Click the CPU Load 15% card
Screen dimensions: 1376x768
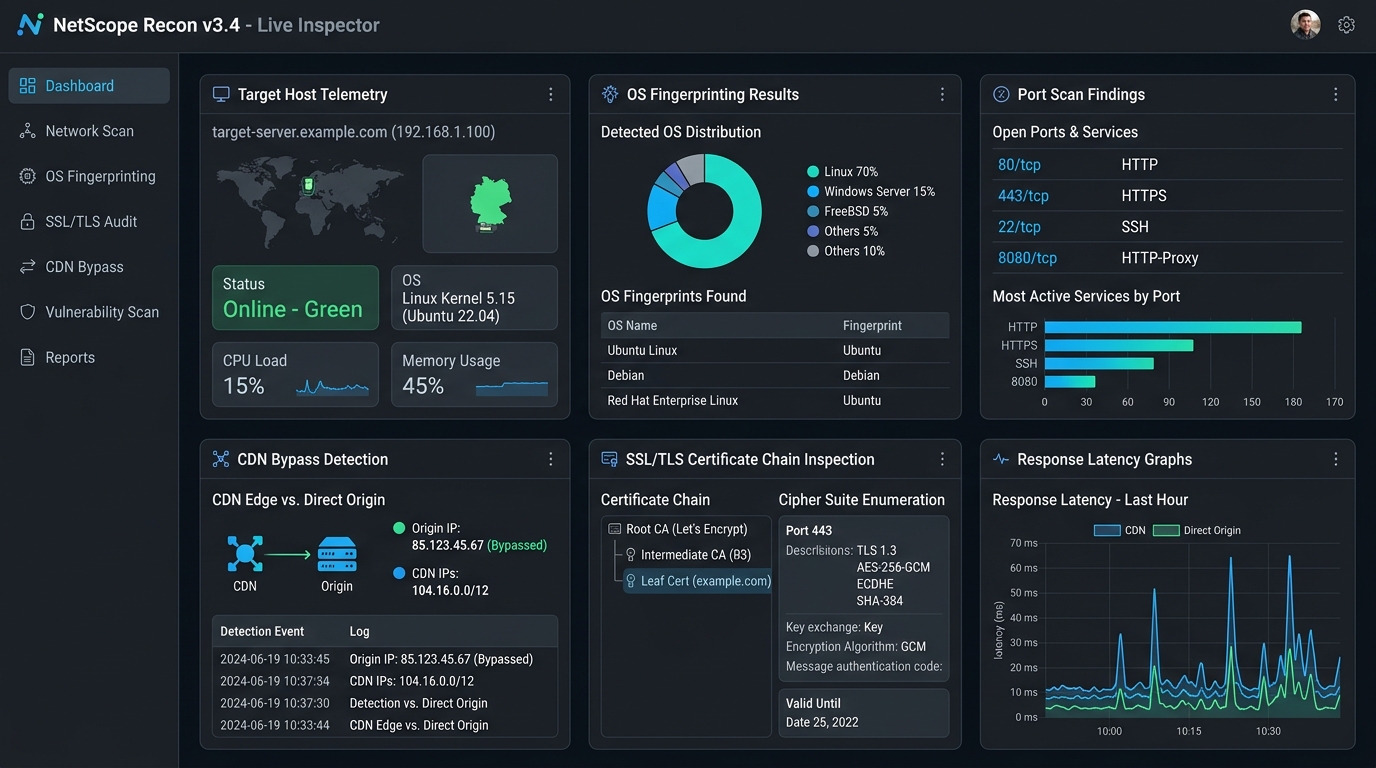pyautogui.click(x=295, y=374)
